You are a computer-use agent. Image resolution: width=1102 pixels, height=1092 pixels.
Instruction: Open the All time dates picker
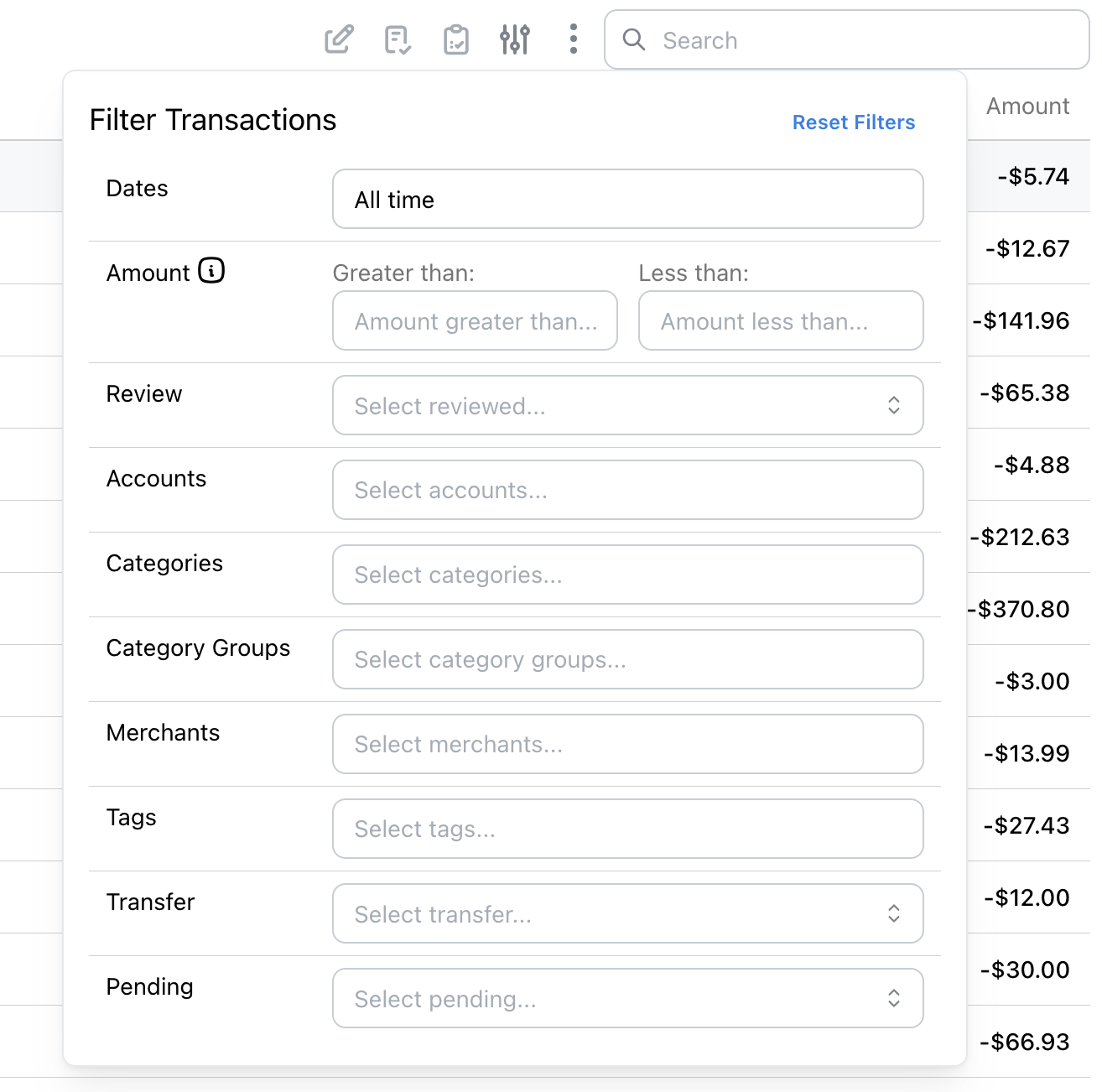[x=627, y=199]
